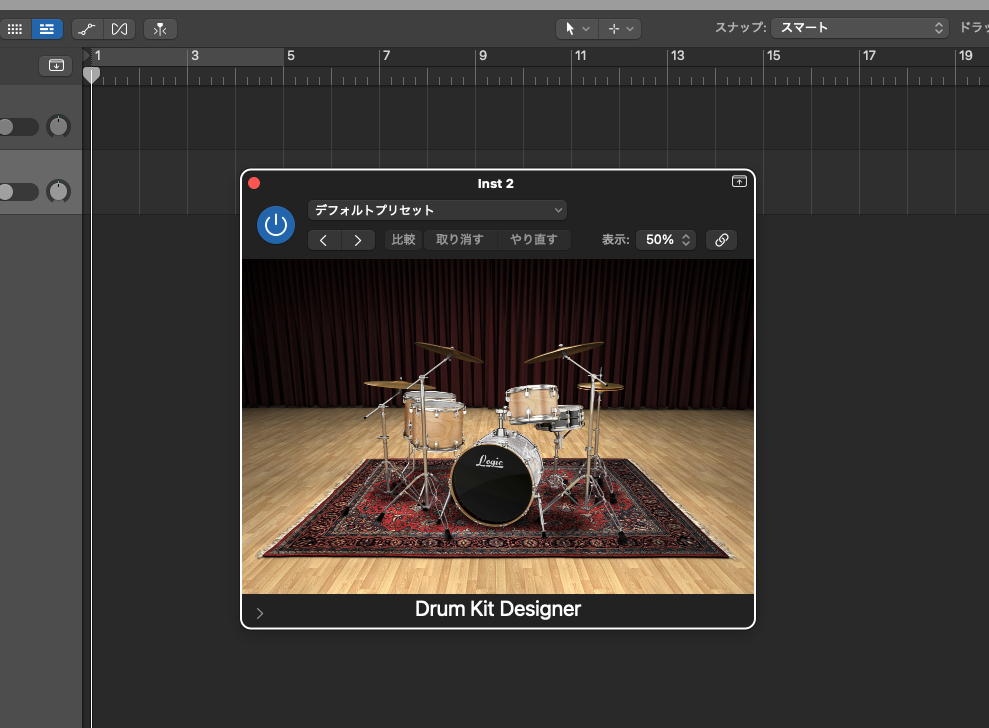Click the catch playhead icon
The width and height of the screenshot is (989, 728).
pyautogui.click(x=160, y=29)
